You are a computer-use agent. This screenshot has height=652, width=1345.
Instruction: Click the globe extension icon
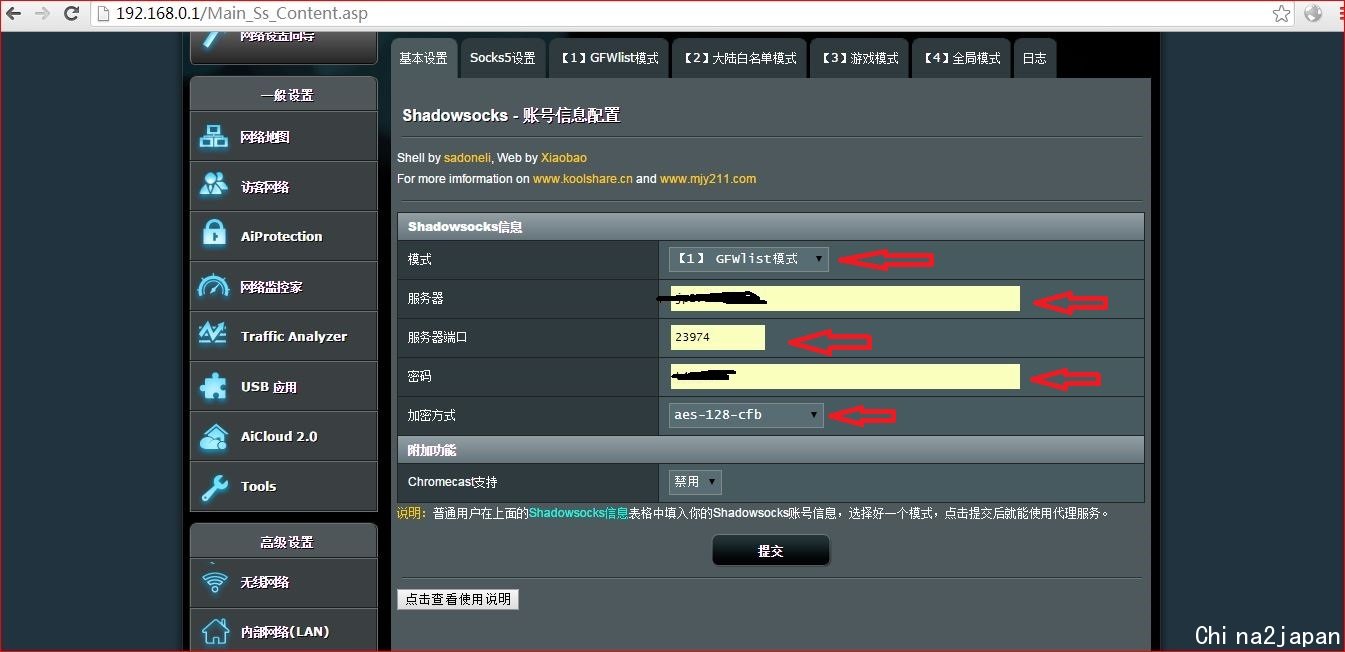coord(1312,13)
